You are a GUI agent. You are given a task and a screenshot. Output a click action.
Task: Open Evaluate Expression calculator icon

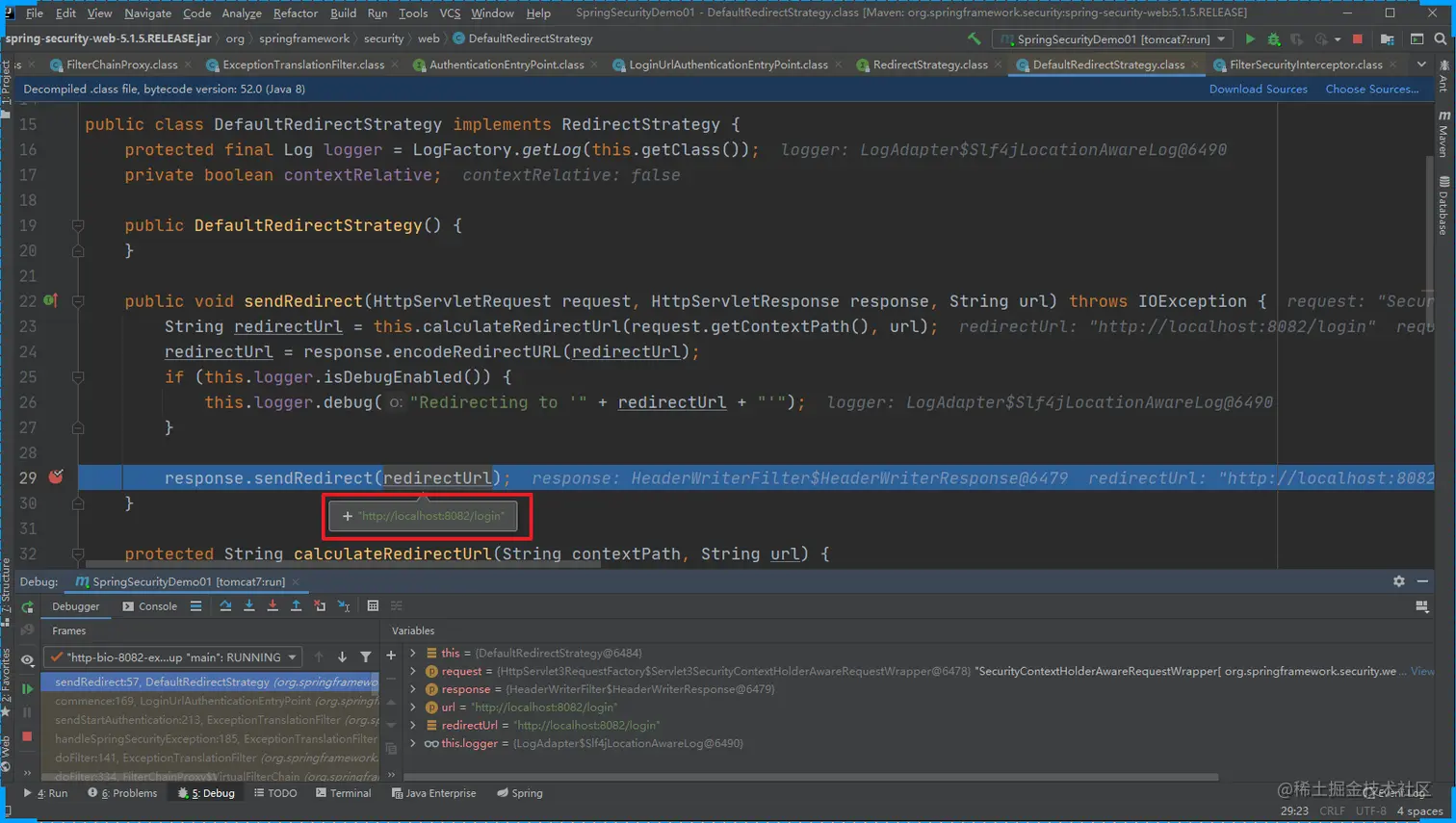[x=373, y=605]
